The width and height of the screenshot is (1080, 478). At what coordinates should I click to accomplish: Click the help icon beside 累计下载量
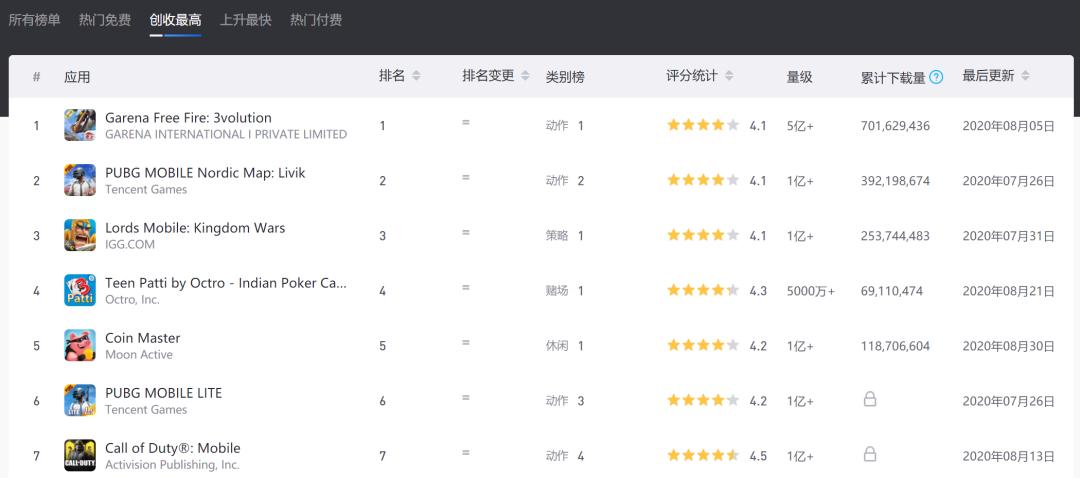click(x=936, y=77)
